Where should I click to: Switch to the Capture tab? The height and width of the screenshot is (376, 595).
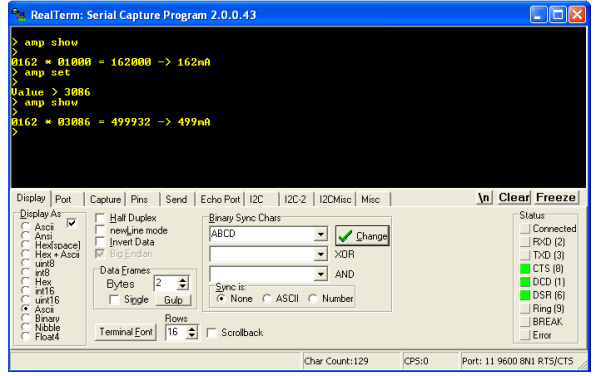pos(105,199)
